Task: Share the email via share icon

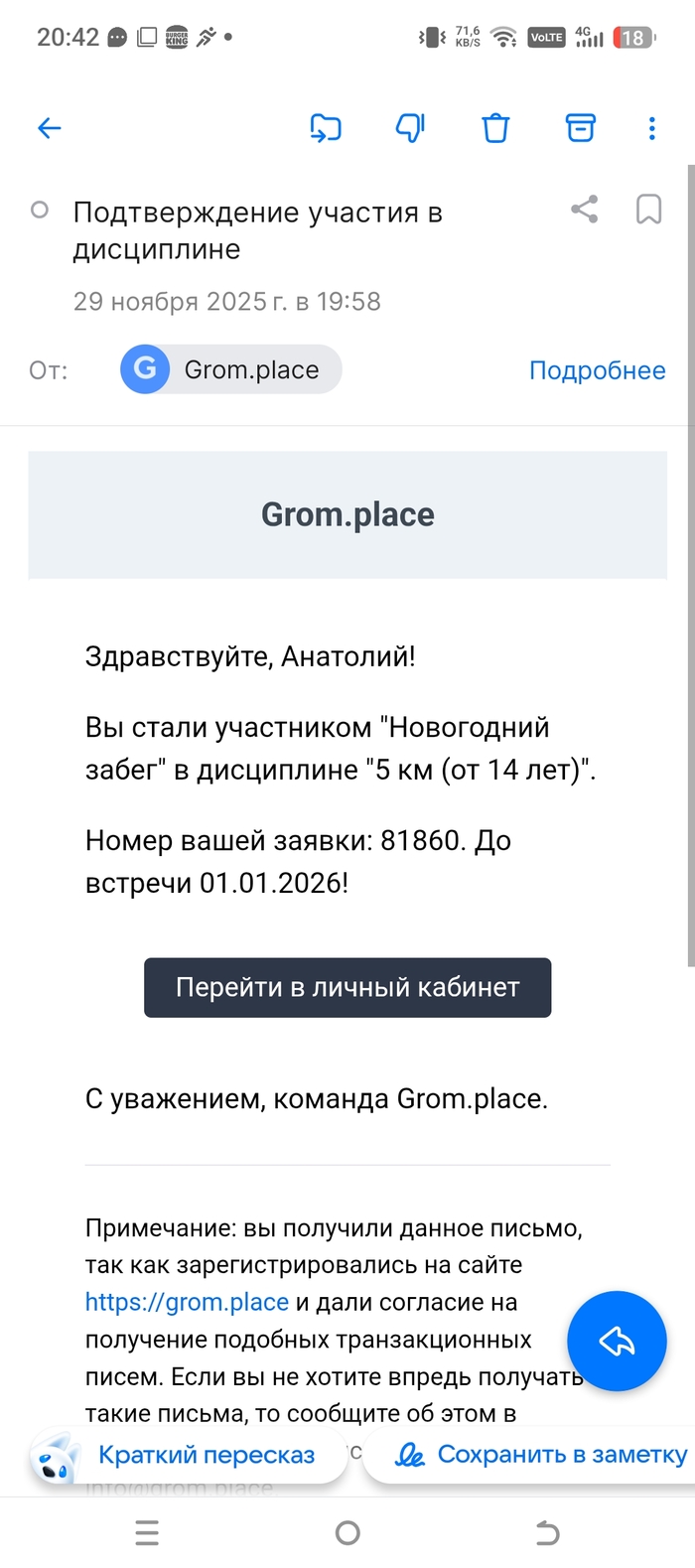Action: [x=585, y=210]
